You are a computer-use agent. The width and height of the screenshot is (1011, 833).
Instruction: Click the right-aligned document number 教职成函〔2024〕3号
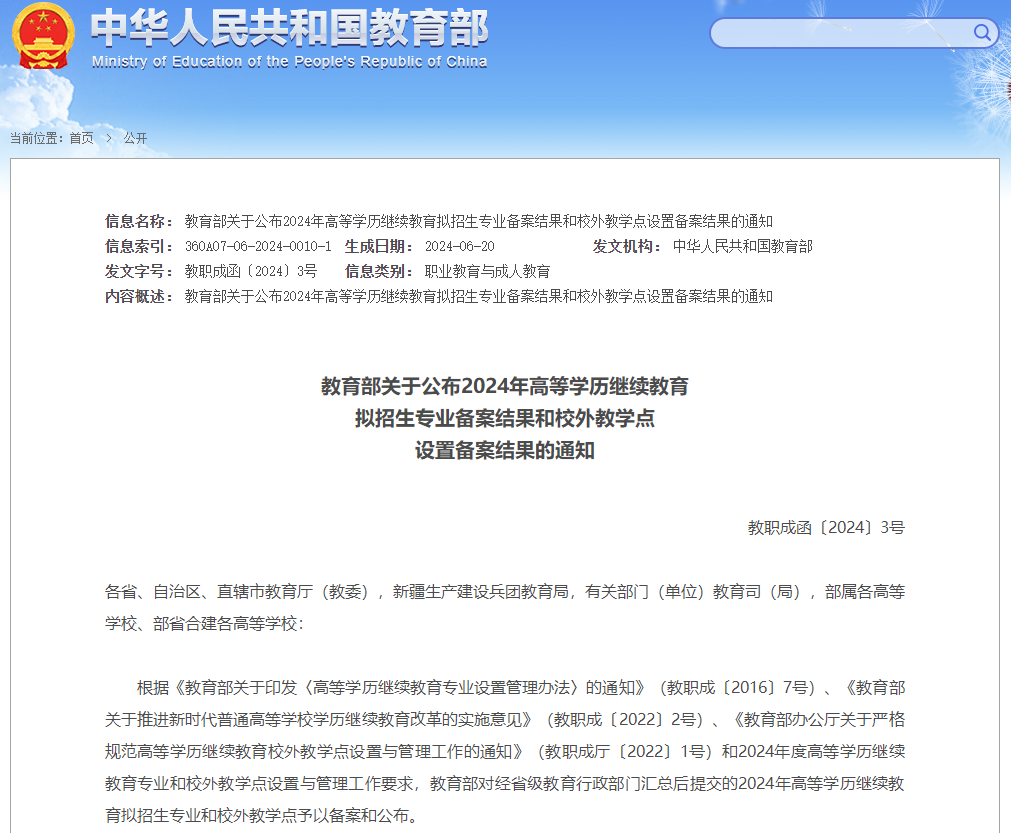[x=826, y=527]
